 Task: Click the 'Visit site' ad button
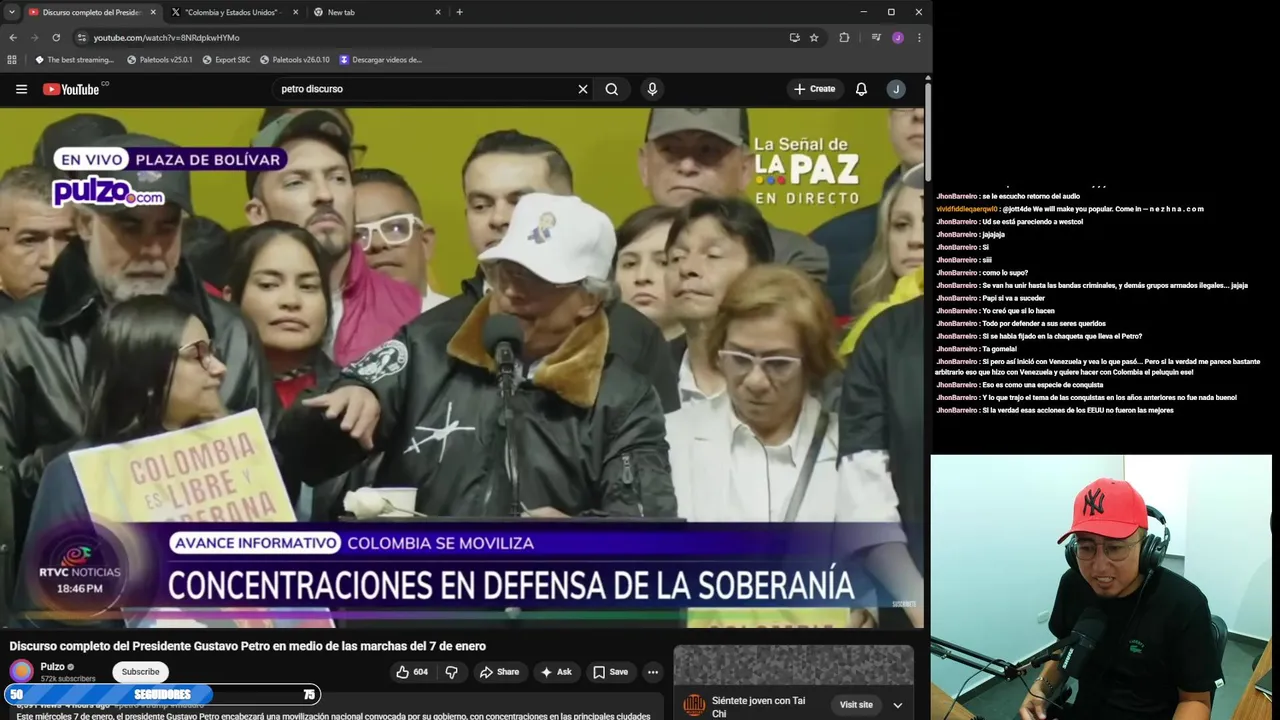pos(856,705)
